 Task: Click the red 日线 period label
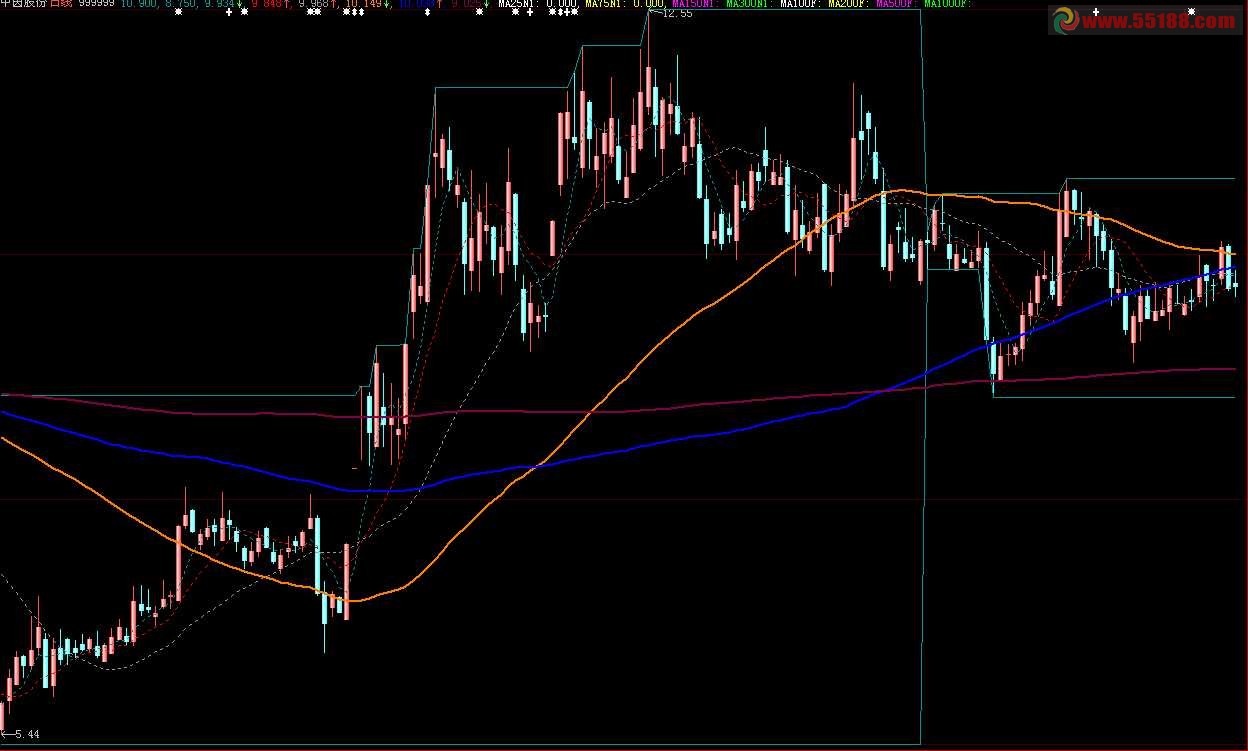point(61,4)
